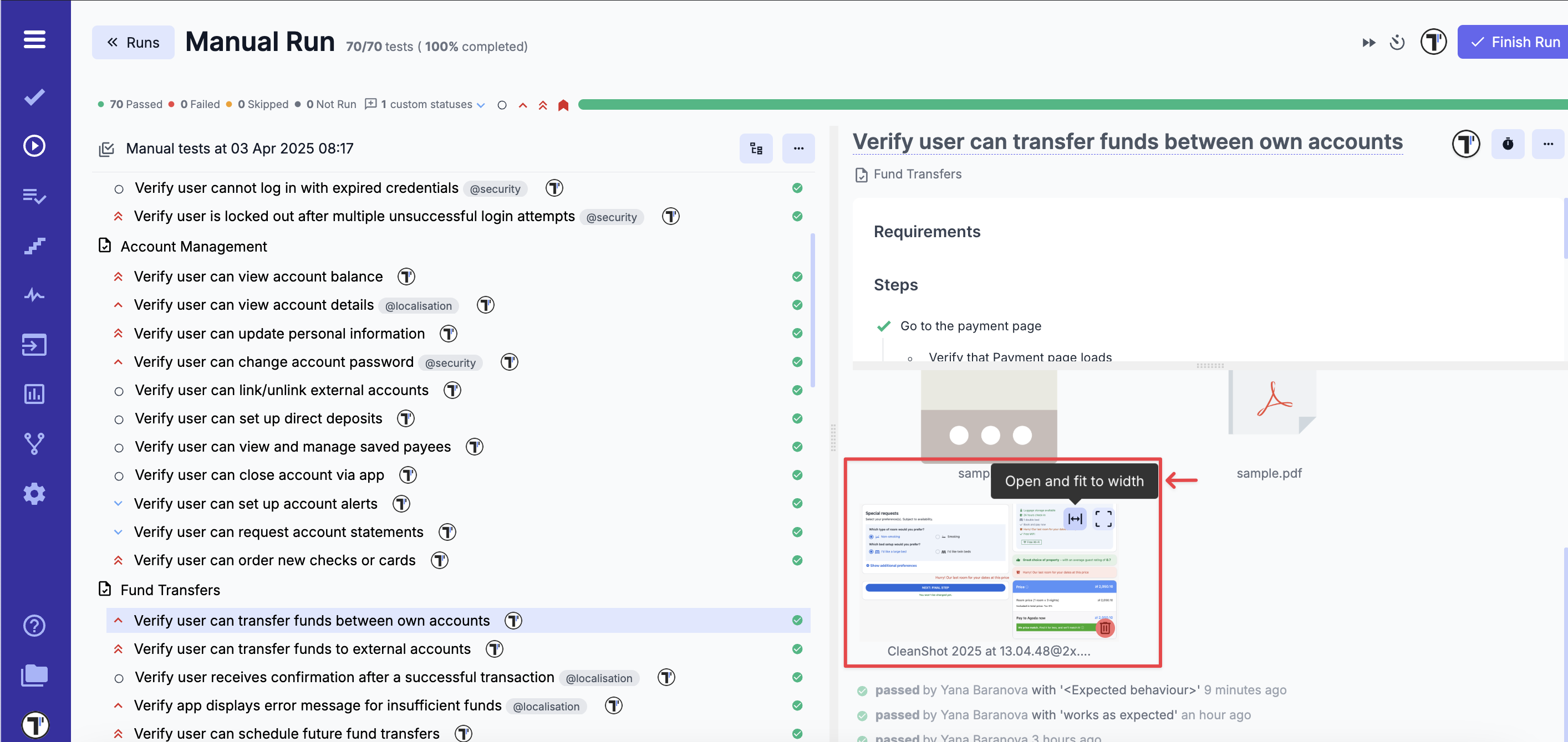1568x742 pixels.
Task: Open the three-dots menu beside Manual tests
Action: (798, 149)
